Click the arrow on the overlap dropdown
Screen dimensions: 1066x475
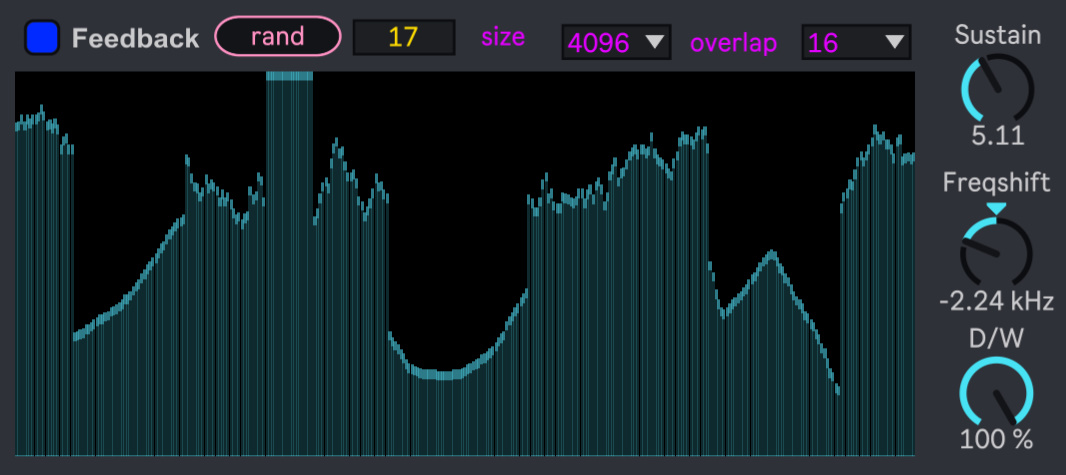(x=893, y=42)
